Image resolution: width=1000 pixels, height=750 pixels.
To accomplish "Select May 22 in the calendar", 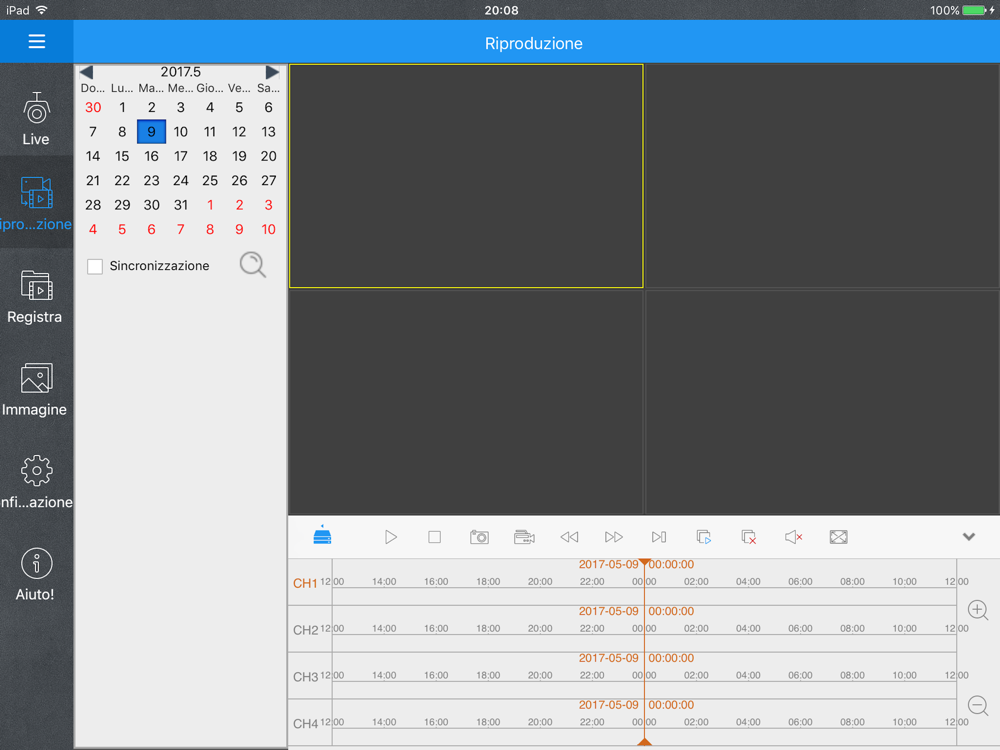I will click(122, 180).
